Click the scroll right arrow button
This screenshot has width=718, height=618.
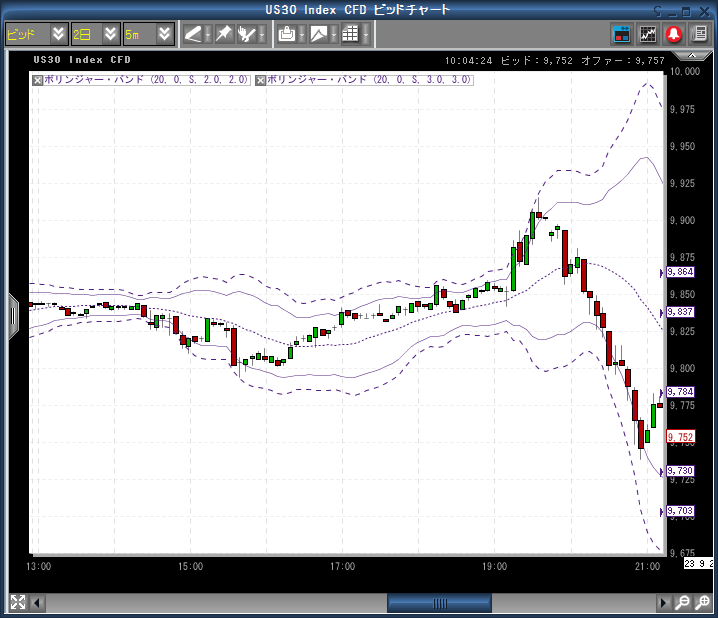click(662, 603)
